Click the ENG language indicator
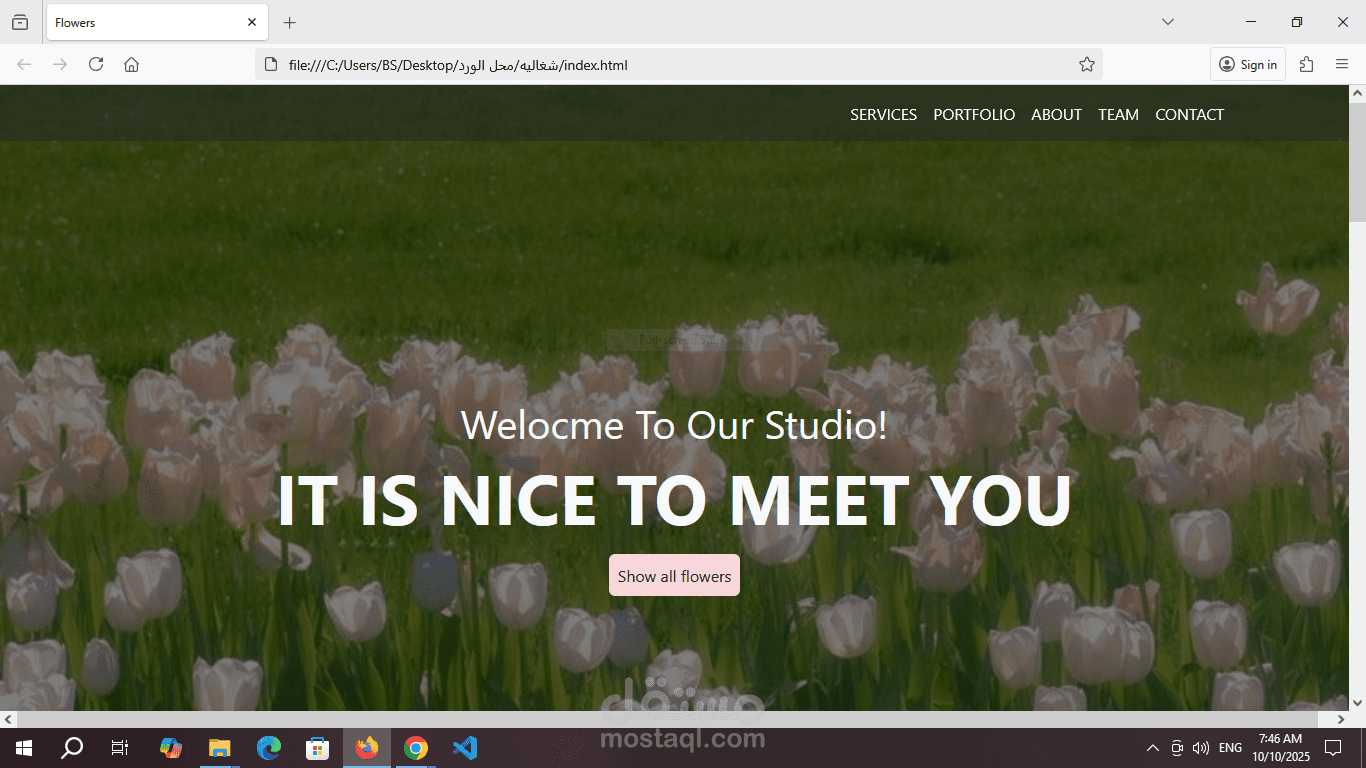 click(x=1231, y=748)
